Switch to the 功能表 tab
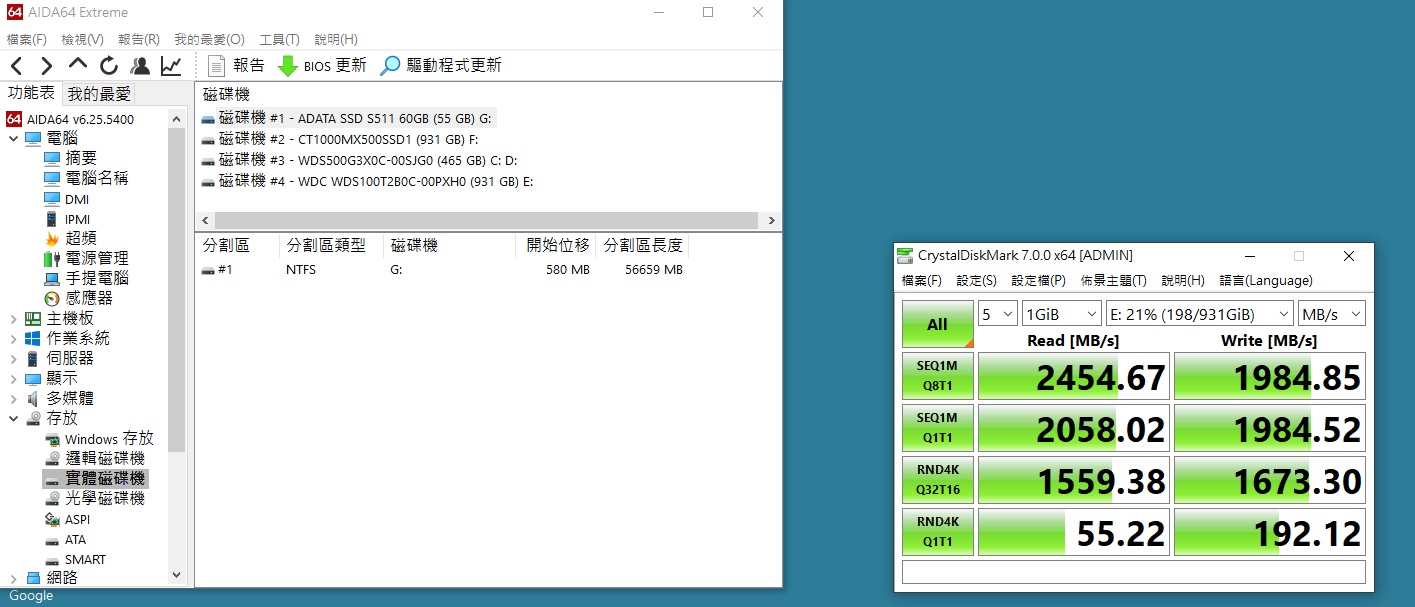The image size is (1415, 607). pos(31,93)
